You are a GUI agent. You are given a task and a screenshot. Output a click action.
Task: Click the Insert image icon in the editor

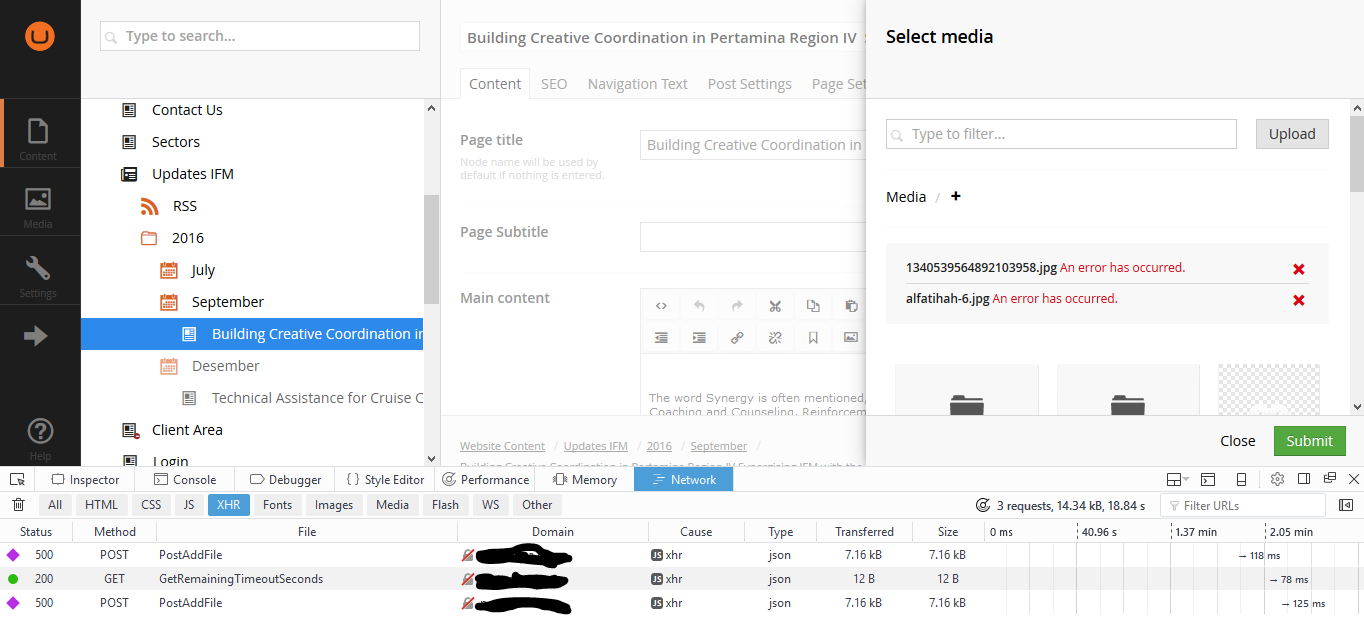pyautogui.click(x=851, y=337)
